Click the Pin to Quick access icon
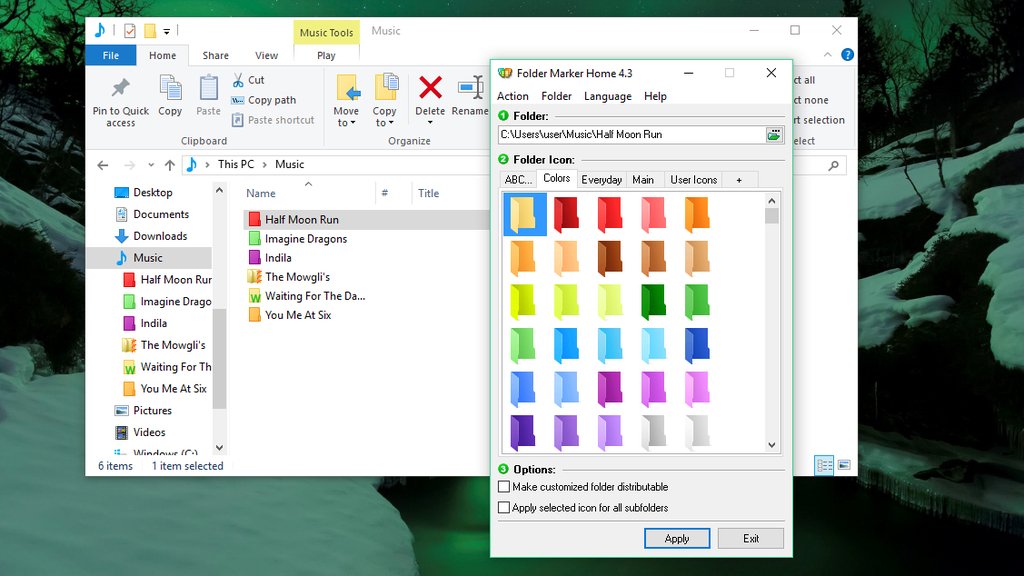This screenshot has height=576, width=1024. 120,88
